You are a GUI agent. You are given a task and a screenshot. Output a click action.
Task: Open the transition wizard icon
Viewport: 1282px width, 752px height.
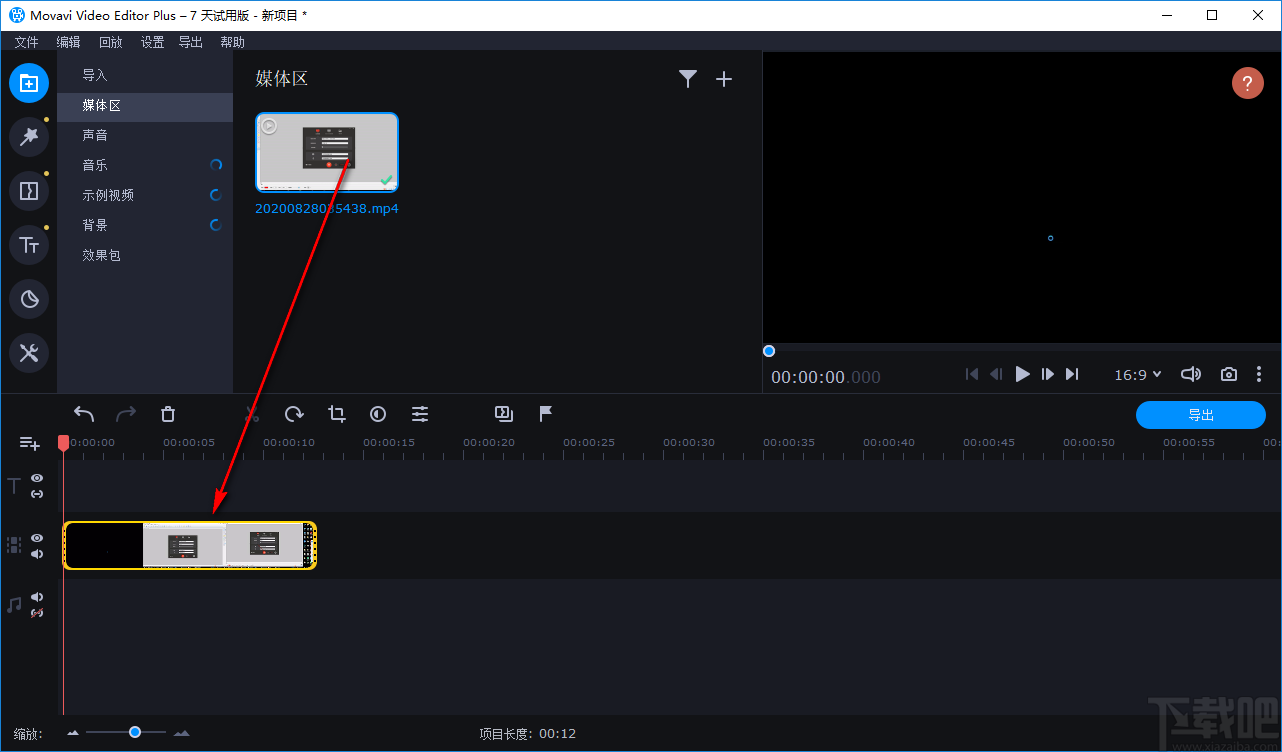504,414
